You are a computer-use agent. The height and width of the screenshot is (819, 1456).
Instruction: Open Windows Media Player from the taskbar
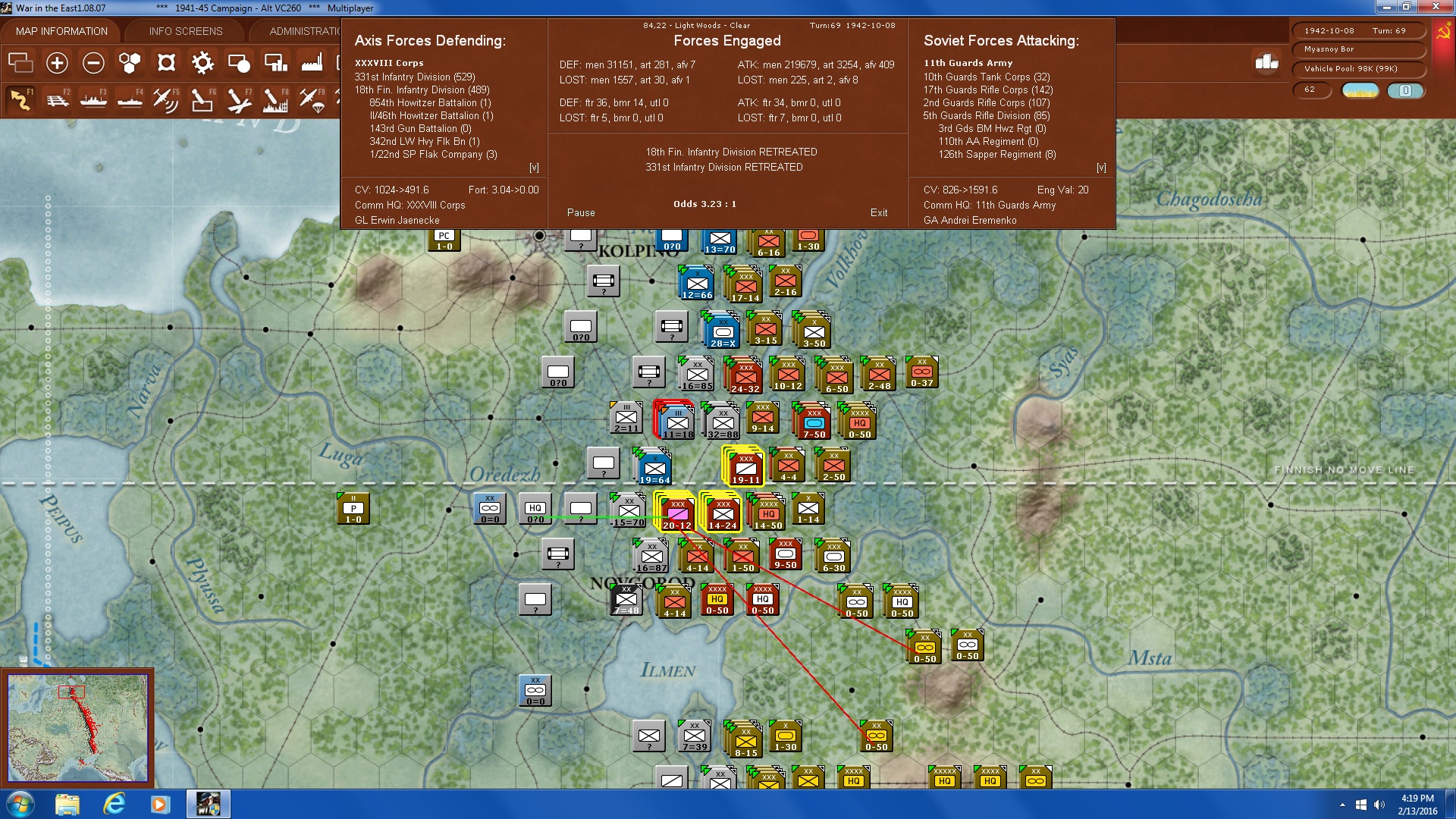[x=160, y=804]
